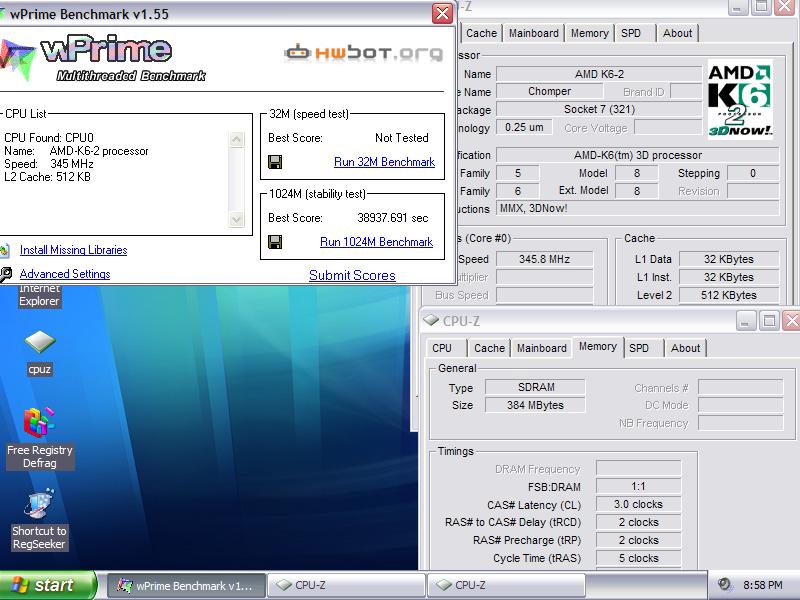This screenshot has height=600, width=800.
Task: Select the second CPU-Z taskbar button
Action: pyautogui.click(x=506, y=586)
